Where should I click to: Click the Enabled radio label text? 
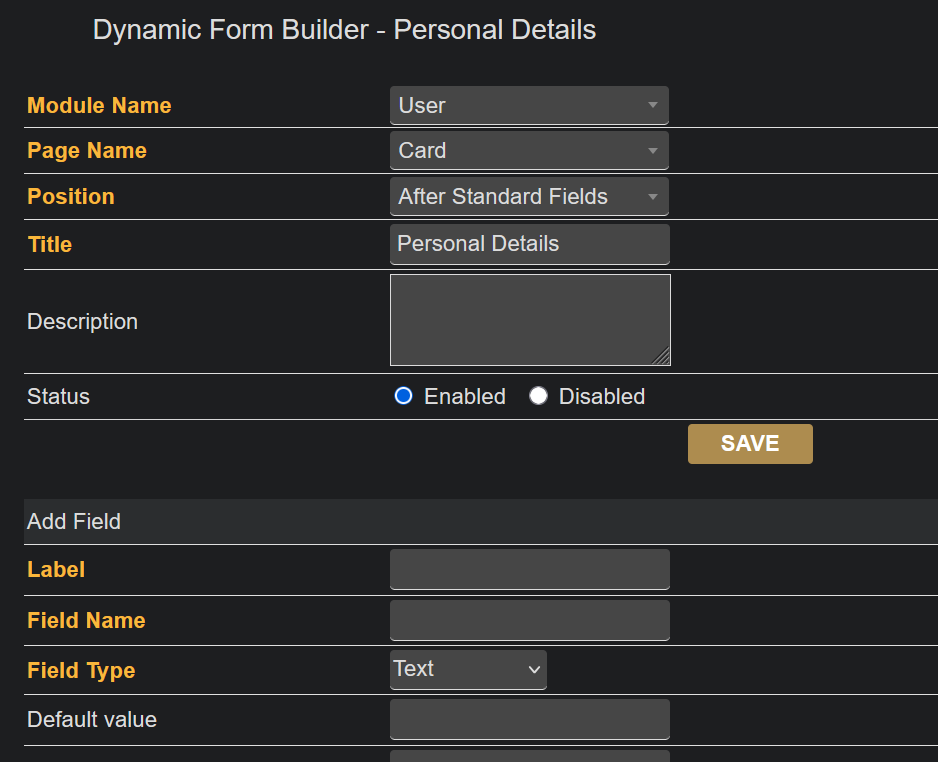464,396
